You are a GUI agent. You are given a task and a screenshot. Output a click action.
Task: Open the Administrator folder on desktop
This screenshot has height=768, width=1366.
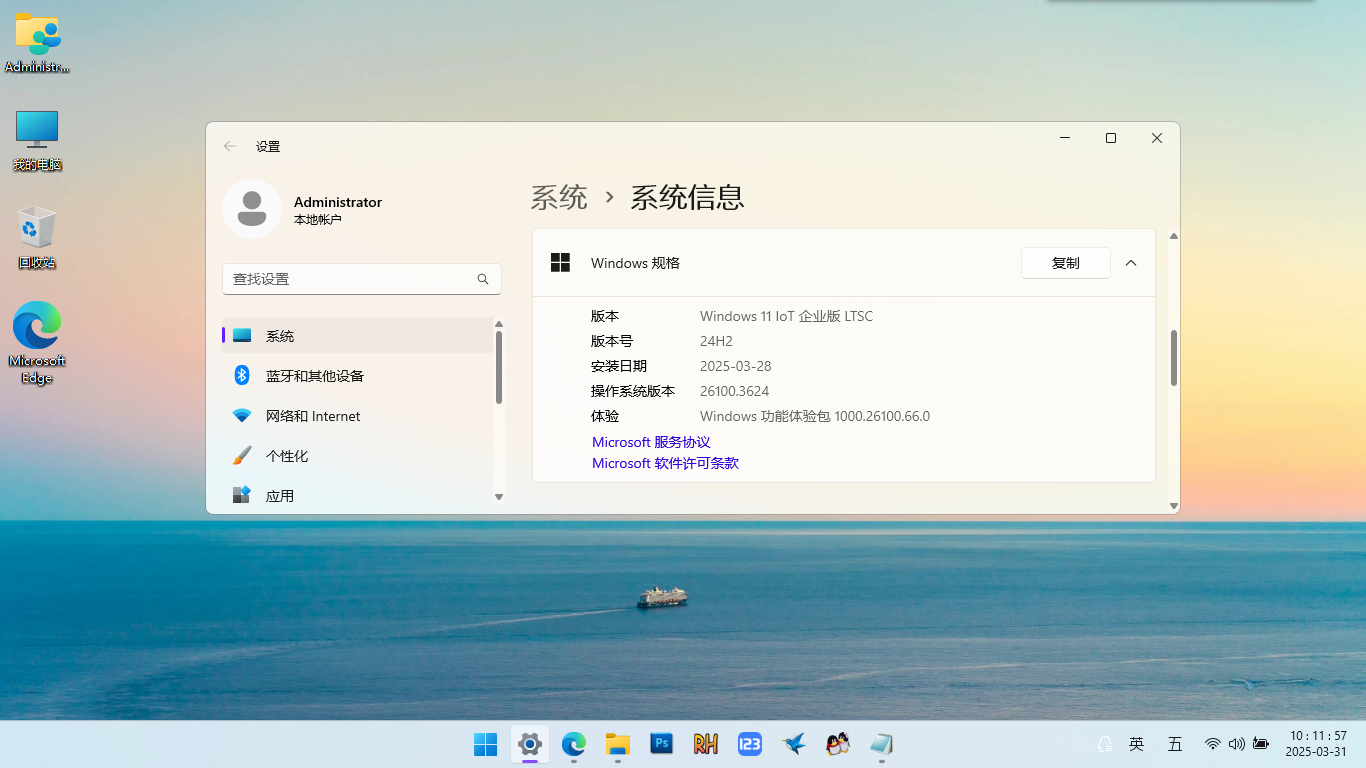click(x=37, y=44)
